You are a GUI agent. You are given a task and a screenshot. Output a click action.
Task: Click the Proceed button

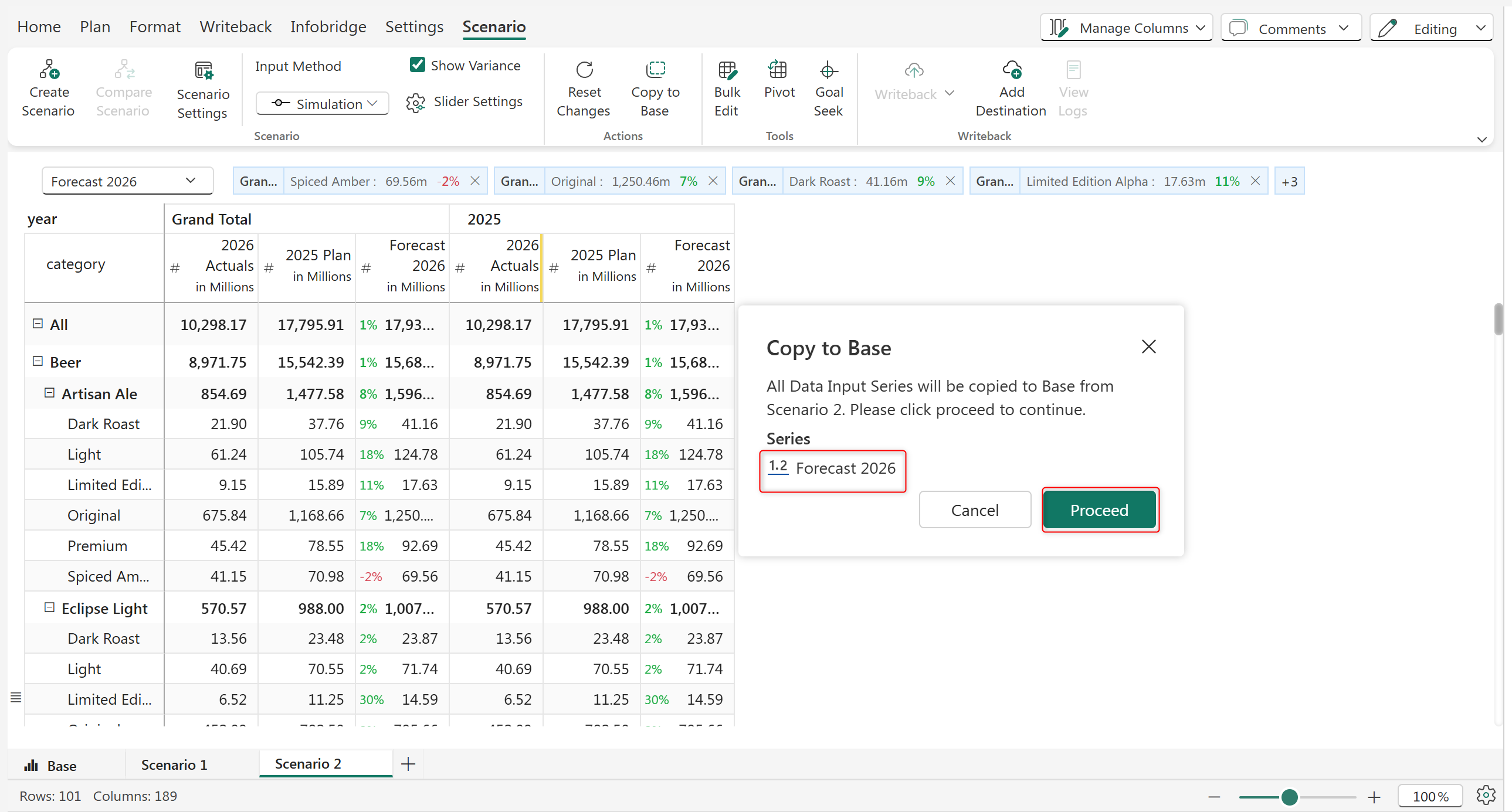tap(1099, 510)
